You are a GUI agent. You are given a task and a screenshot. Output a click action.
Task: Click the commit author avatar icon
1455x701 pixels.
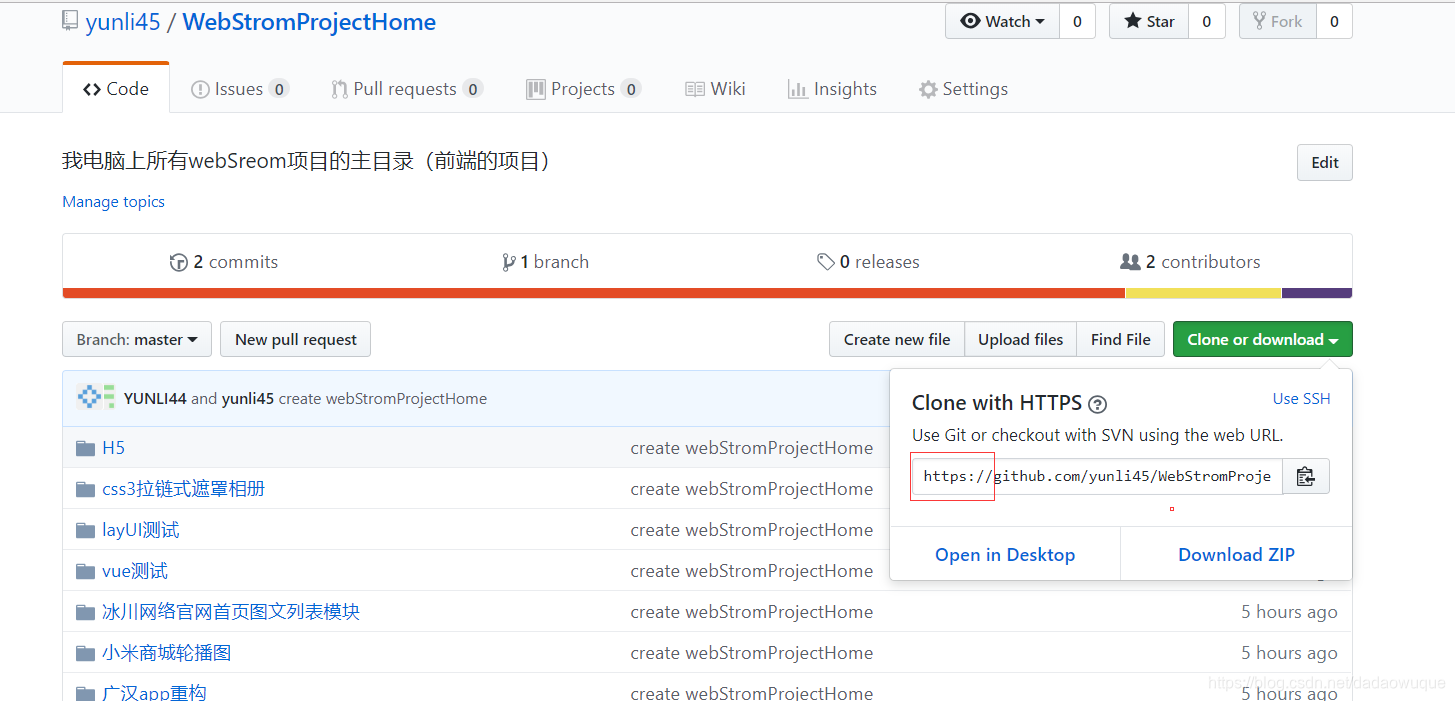(96, 397)
